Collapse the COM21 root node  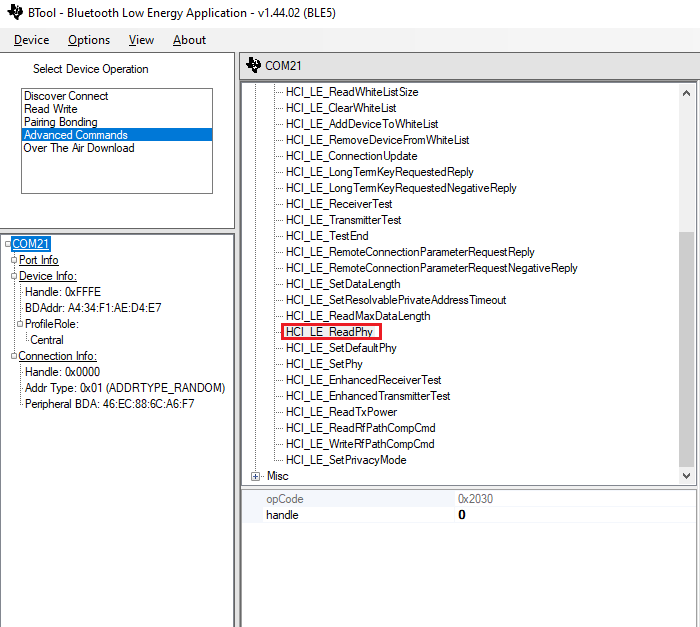point(8,244)
